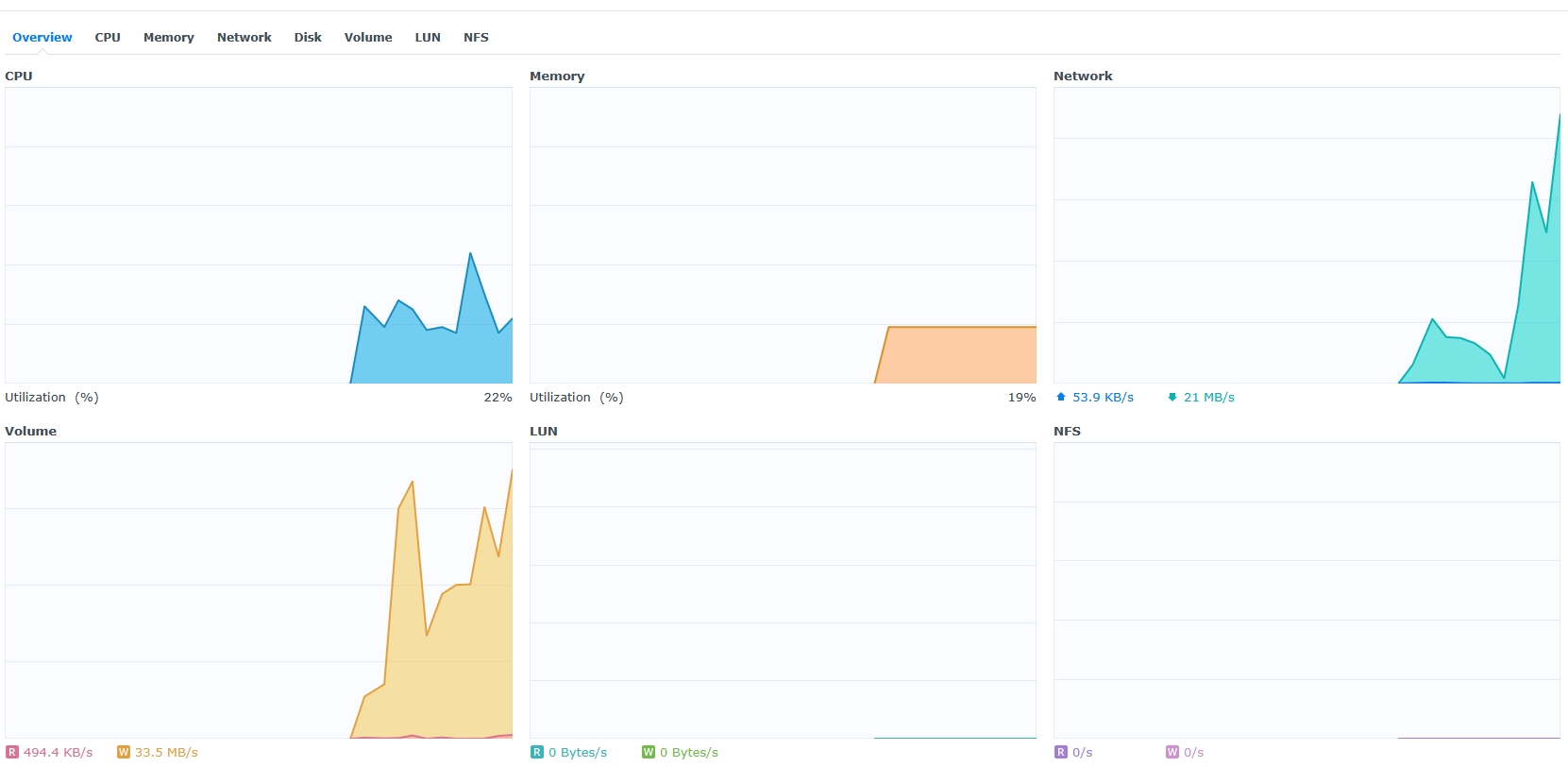Image resolution: width=1568 pixels, height=767 pixels.
Task: Click the network upload arrow icon
Action: (1061, 398)
